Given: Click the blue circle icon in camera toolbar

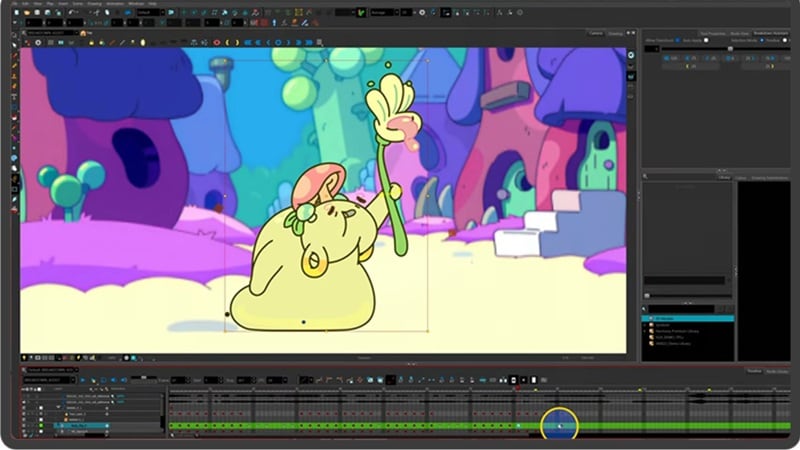Looking at the screenshot, I should [278, 42].
